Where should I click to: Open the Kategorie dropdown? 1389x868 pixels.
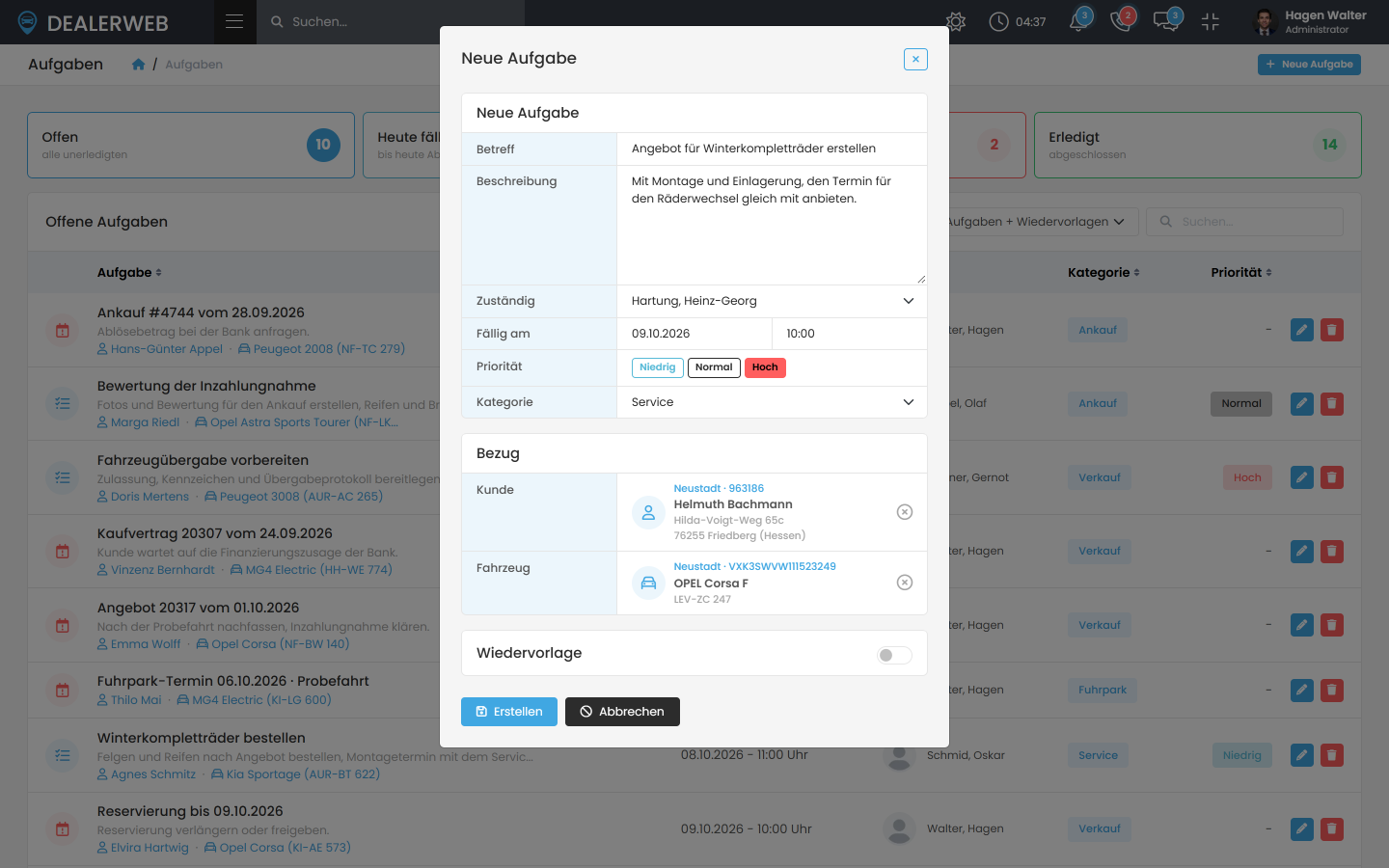772,402
